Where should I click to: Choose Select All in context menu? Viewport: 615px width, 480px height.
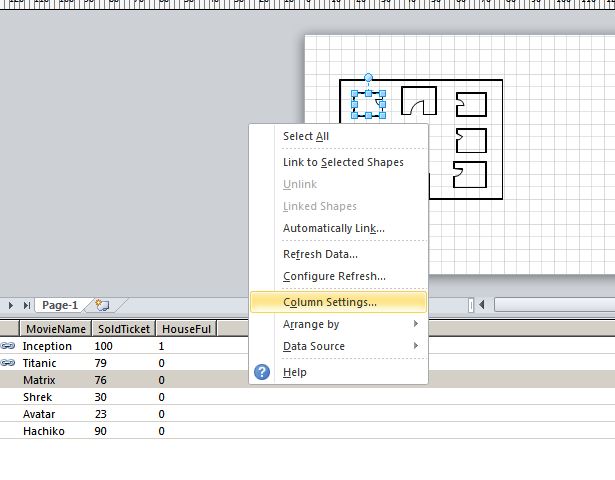click(338, 136)
